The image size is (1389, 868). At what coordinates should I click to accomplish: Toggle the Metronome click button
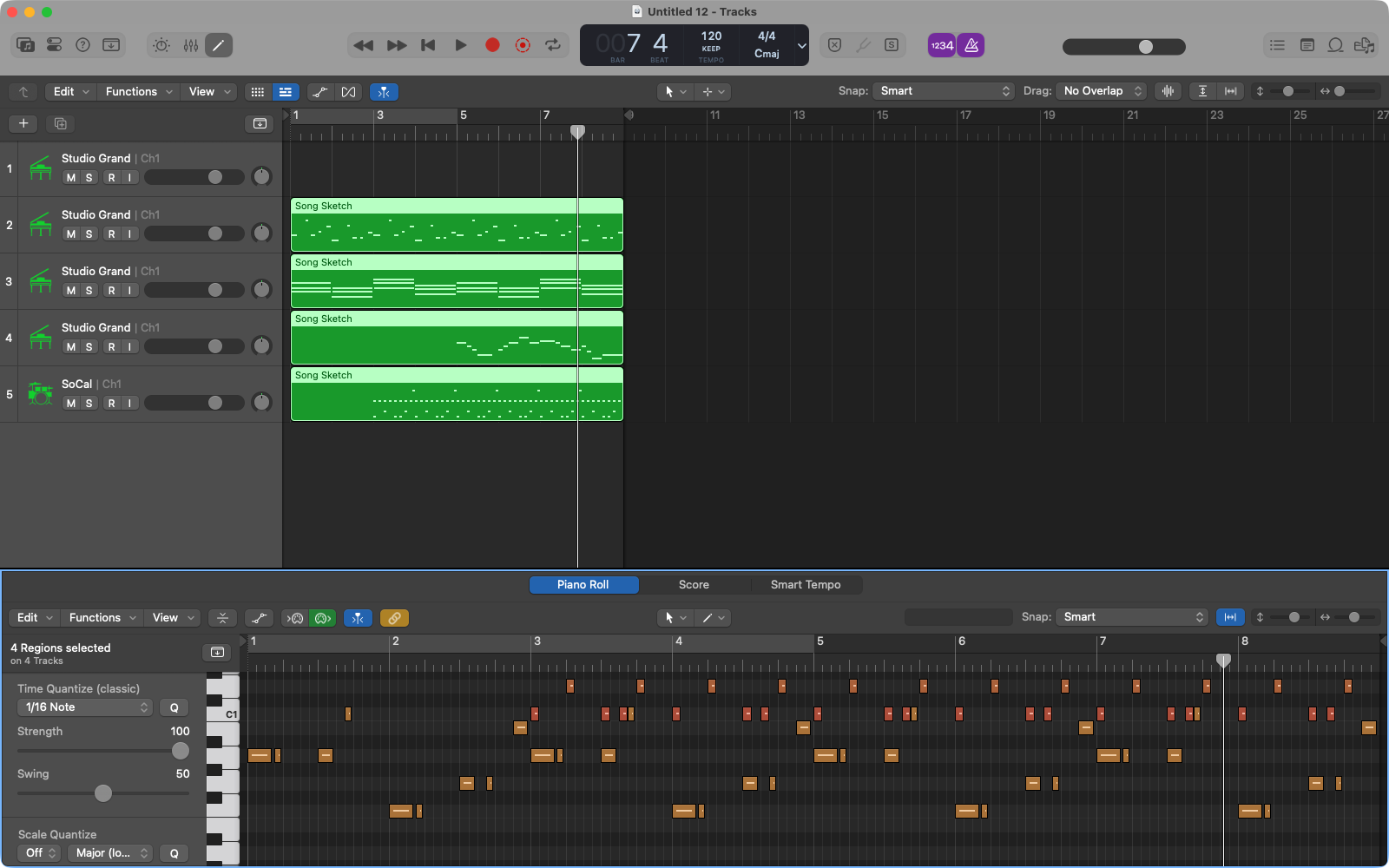point(971,45)
